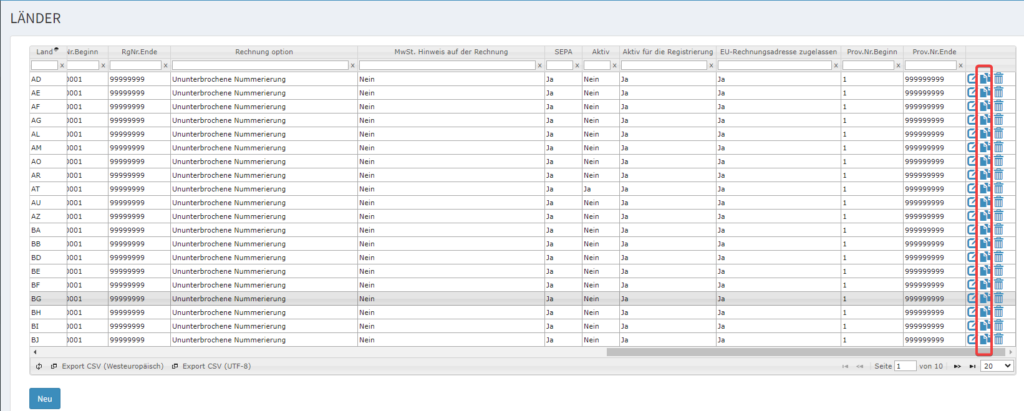
Task: Click the edit icon for row BJ
Action: click(972, 339)
